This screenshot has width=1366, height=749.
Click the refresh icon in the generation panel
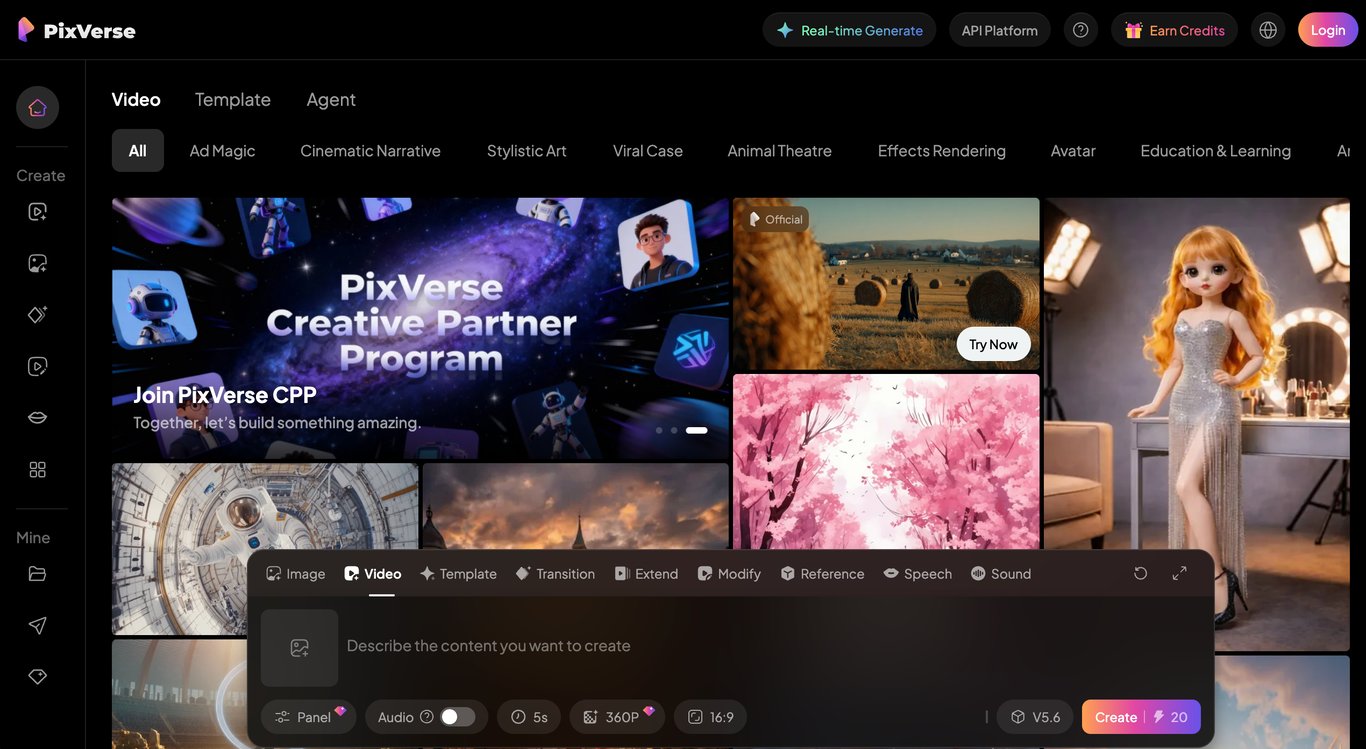(1139, 572)
